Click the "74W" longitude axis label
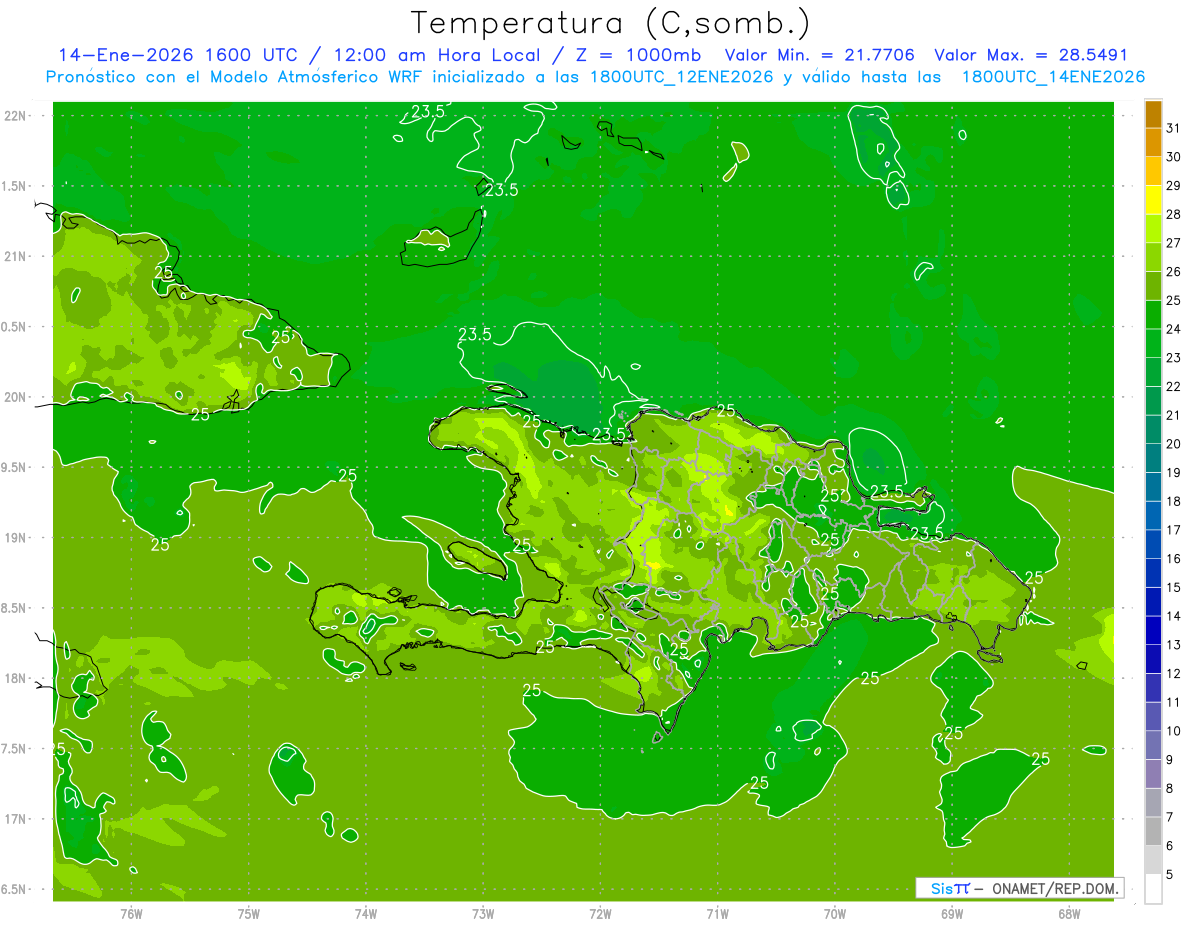 [366, 914]
